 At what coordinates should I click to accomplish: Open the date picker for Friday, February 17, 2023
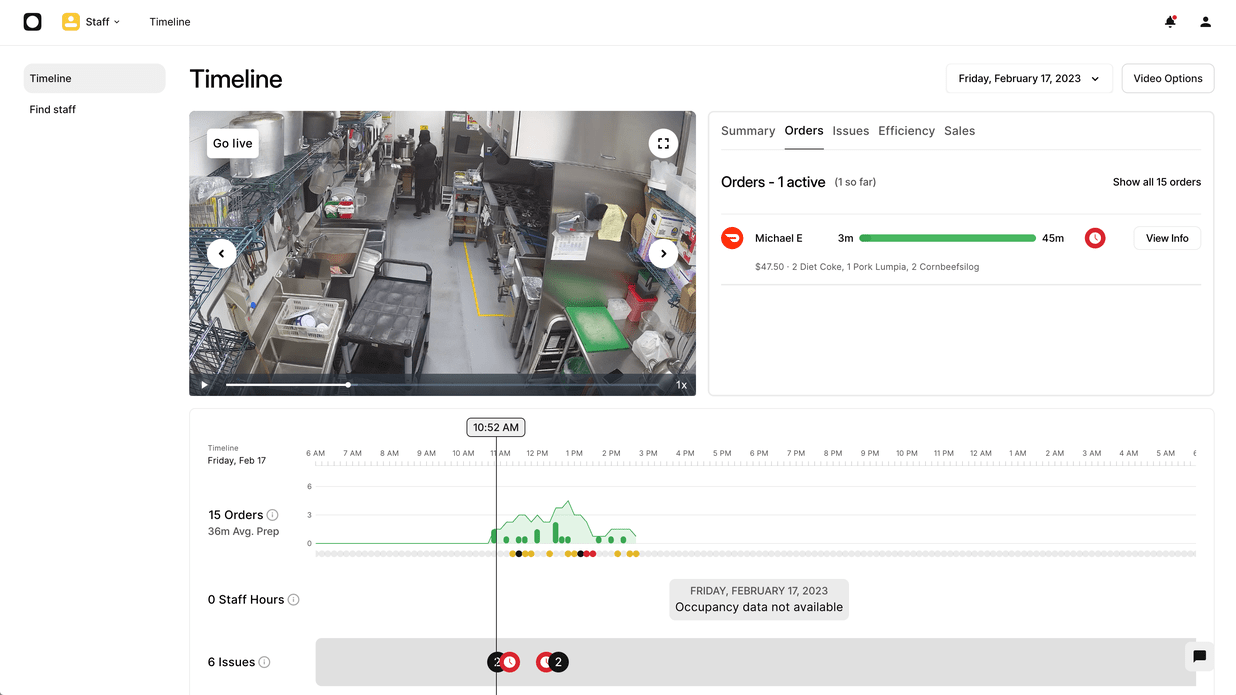coord(1028,78)
